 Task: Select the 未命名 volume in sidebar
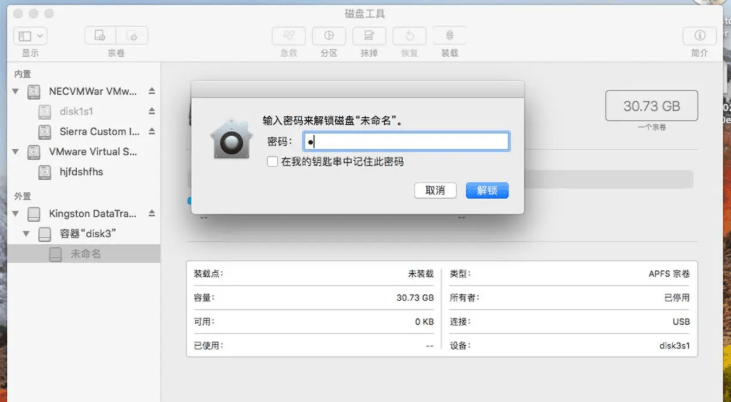click(84, 254)
